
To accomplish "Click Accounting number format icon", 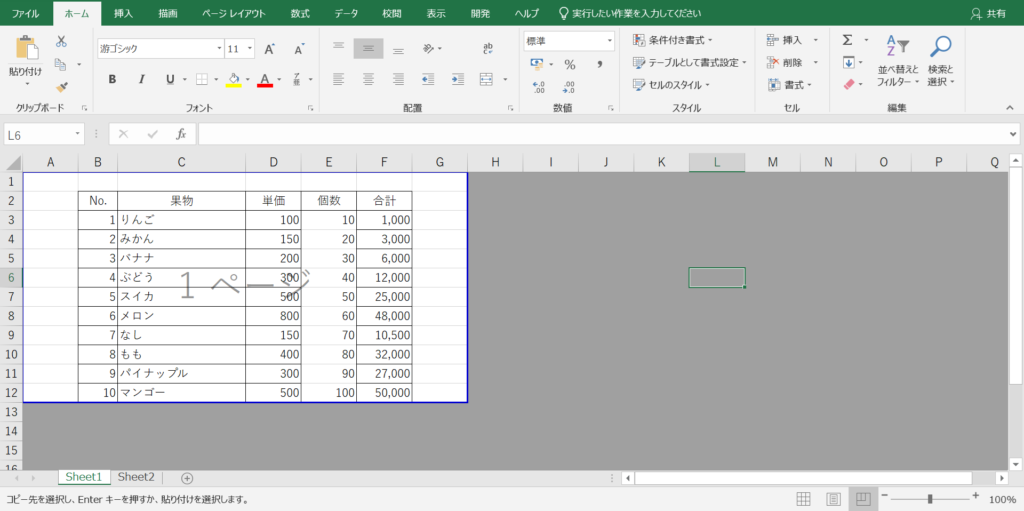I will tap(537, 64).
